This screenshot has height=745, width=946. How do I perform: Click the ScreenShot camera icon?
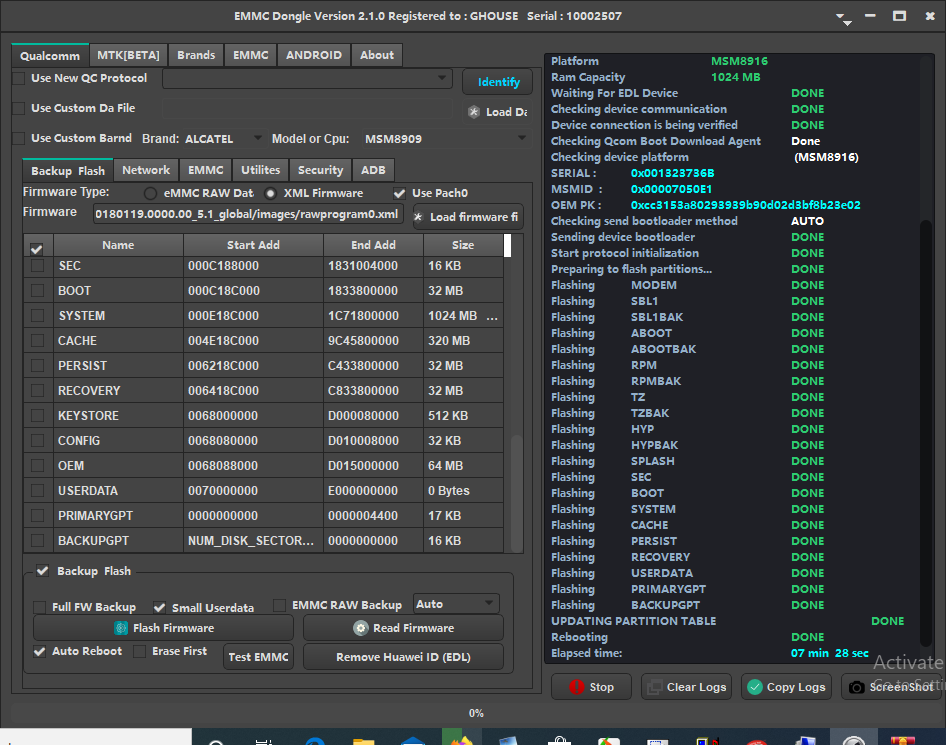click(856, 687)
